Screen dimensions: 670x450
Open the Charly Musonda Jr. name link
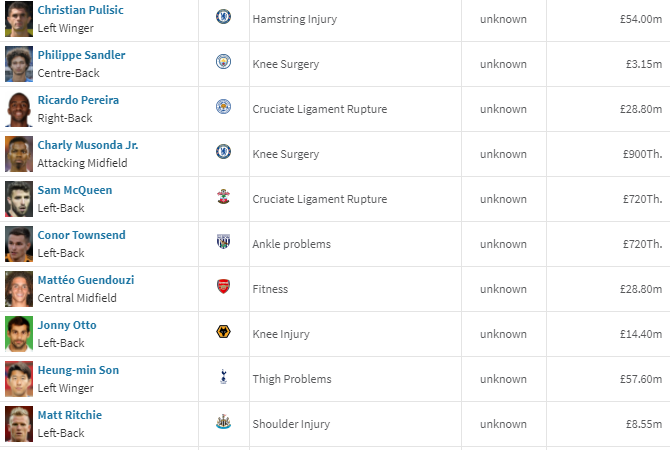[88, 145]
